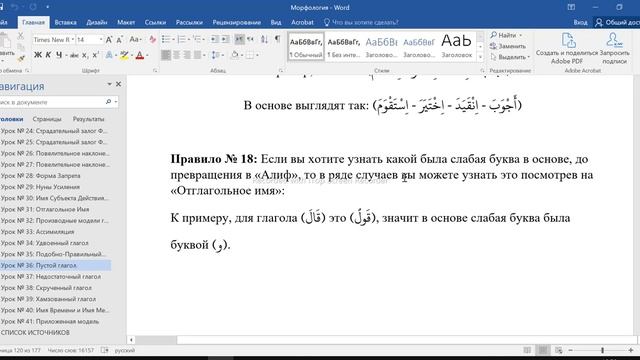Viewport: 640px width, 360px height.
Task: Set left-to-right text direction
Action: coord(240,39)
